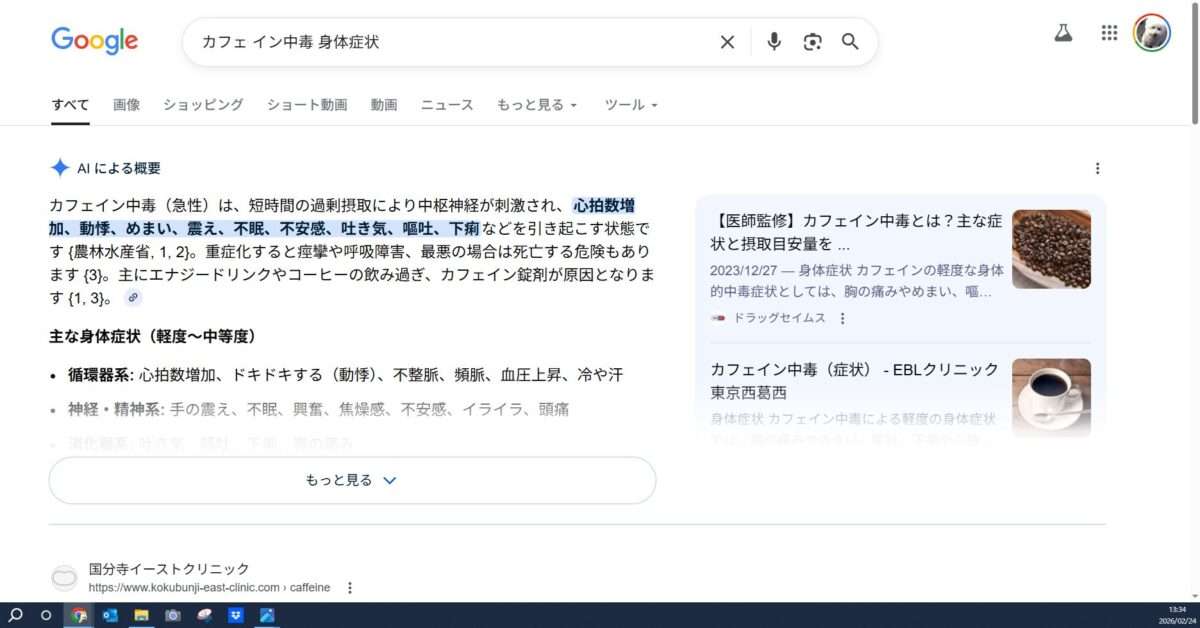Screen dimensions: 1200x628
Task: Click the coffee beans thumbnail image
Action: [1051, 249]
